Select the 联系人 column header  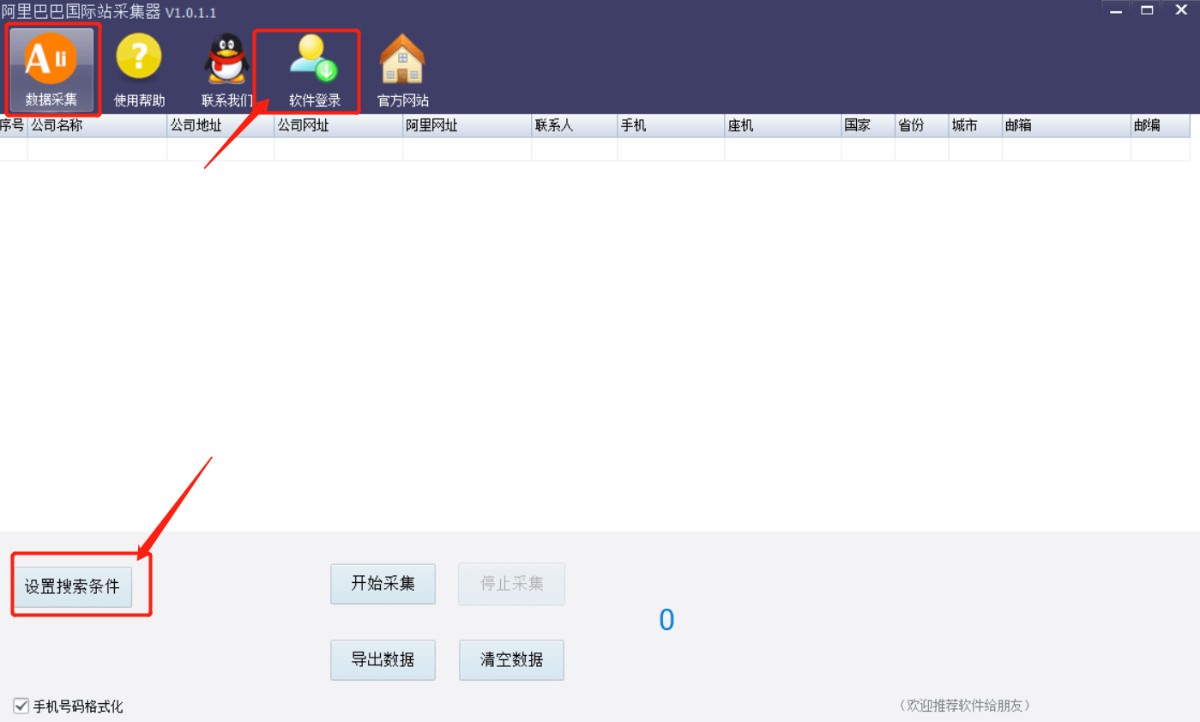(x=574, y=126)
